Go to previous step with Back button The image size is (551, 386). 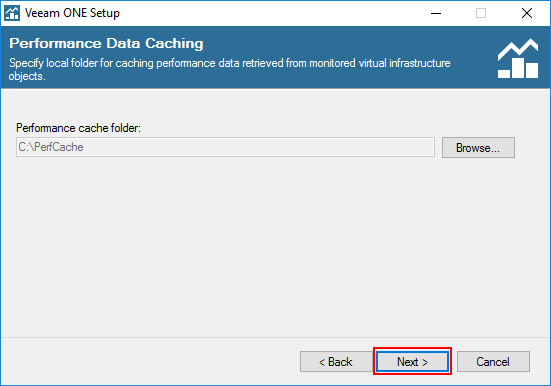click(336, 361)
